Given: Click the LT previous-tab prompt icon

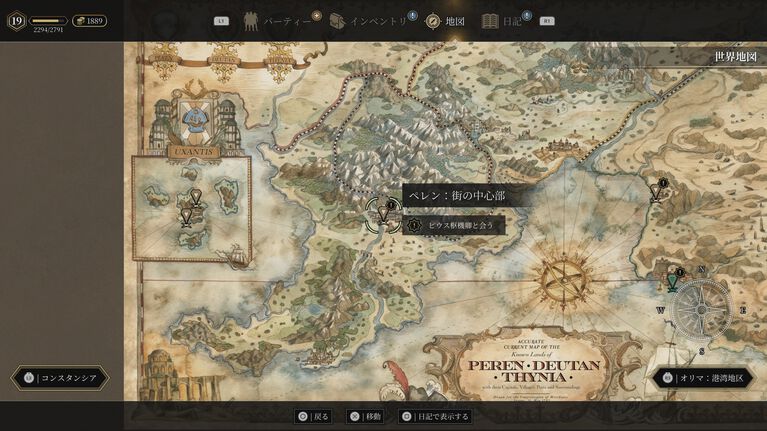Looking at the screenshot, I should [x=222, y=21].
